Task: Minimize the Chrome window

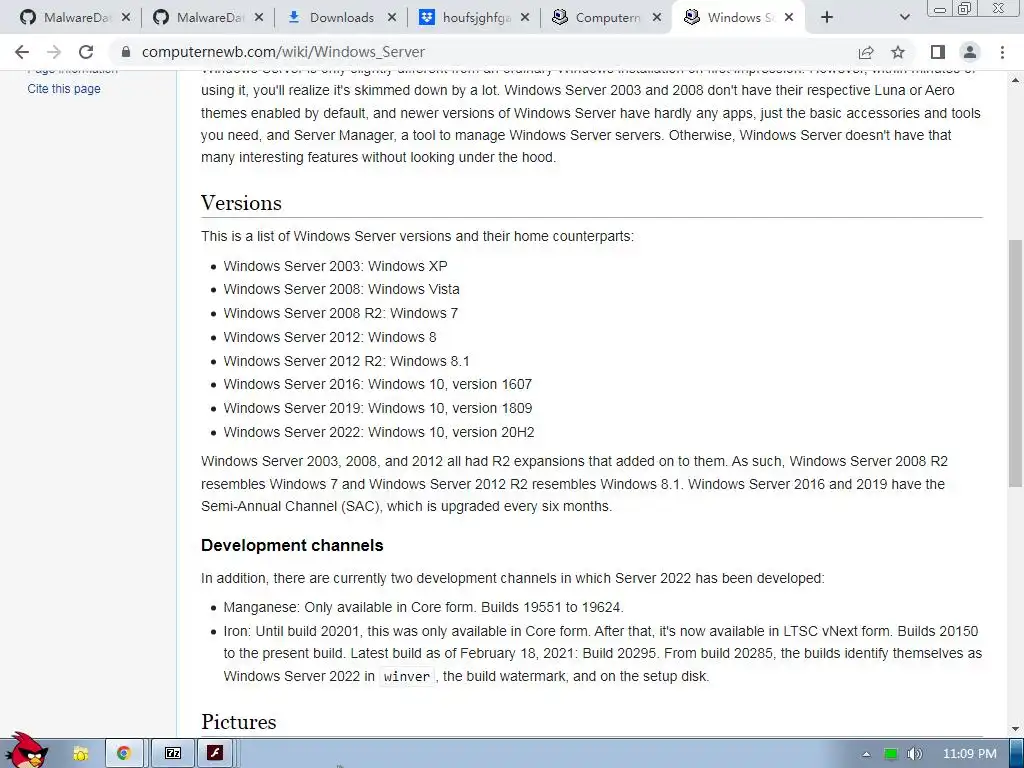Action: (x=940, y=9)
